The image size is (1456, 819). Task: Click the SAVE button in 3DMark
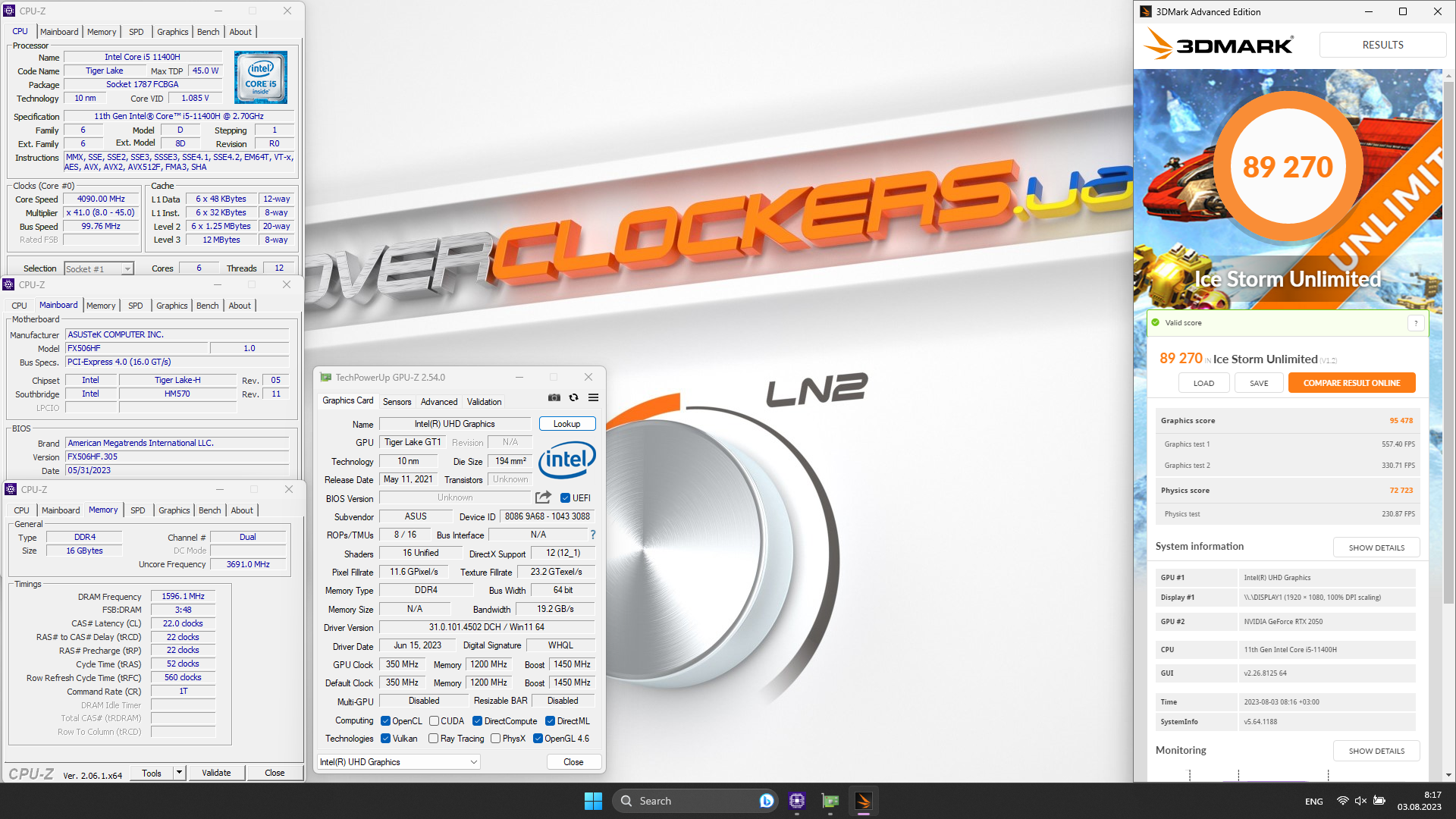1259,383
